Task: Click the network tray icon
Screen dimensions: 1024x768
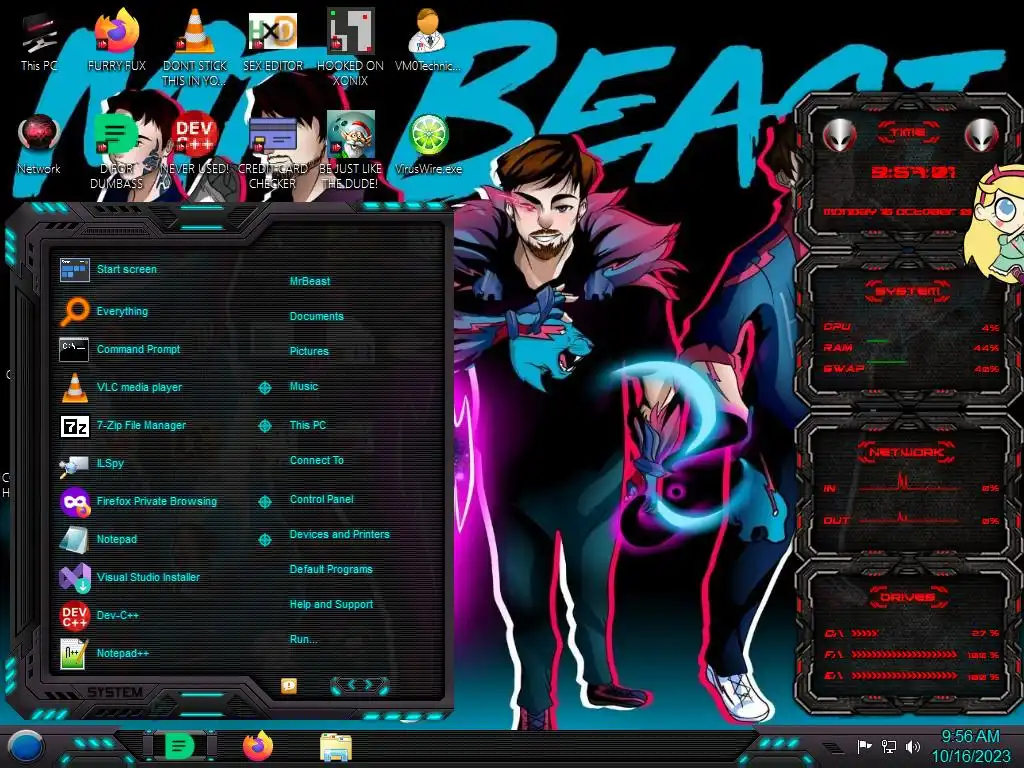Action: pos(888,746)
